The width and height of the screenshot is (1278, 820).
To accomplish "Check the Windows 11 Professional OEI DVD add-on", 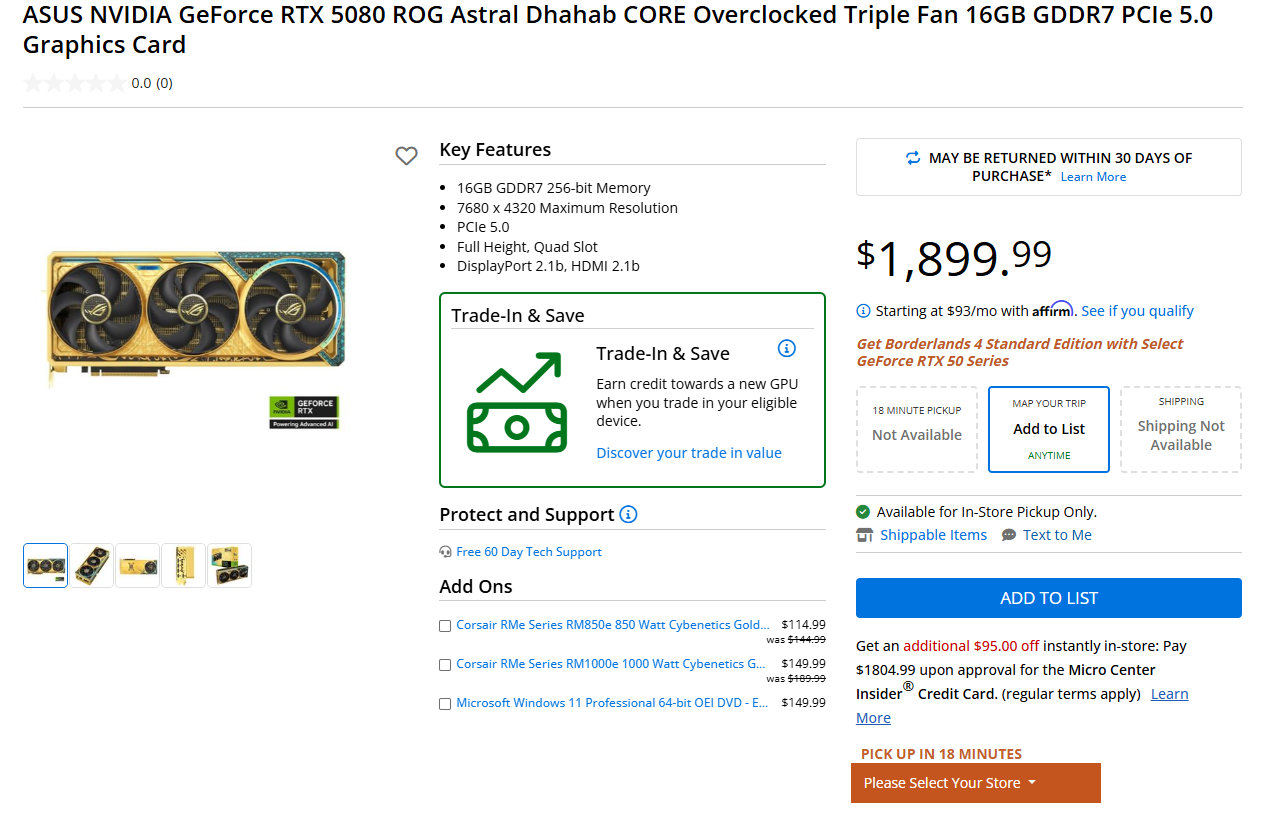I will tap(445, 703).
